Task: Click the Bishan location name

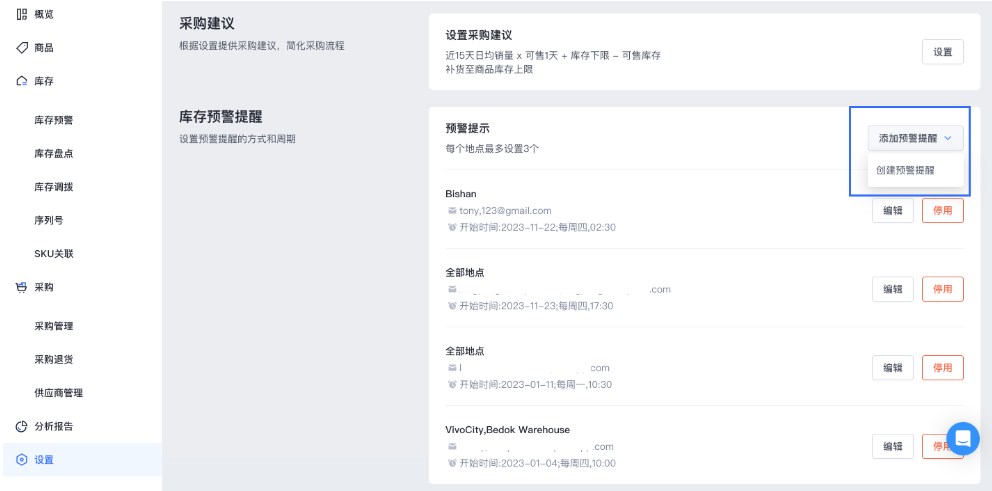Action: point(461,194)
